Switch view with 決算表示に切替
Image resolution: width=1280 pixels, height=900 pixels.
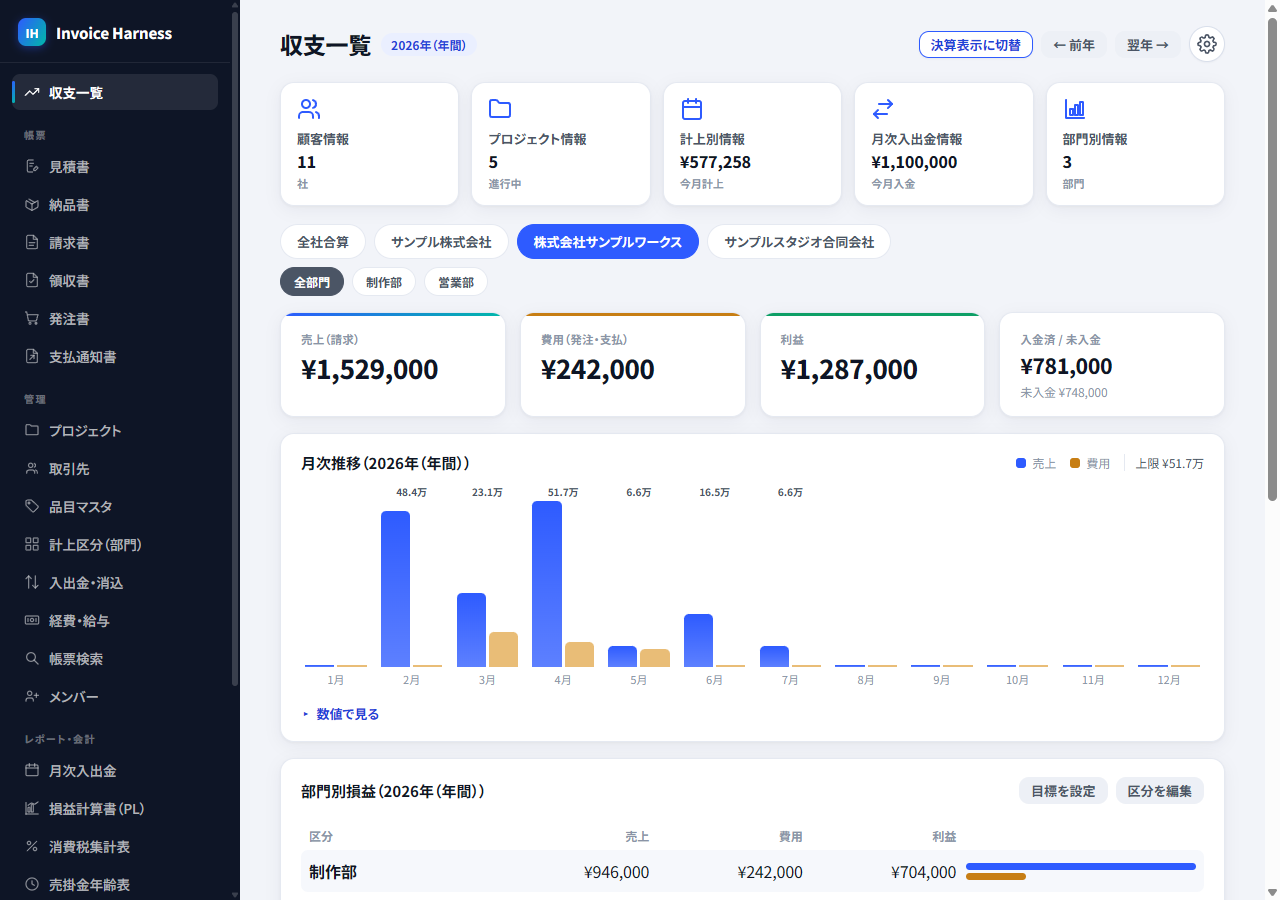point(976,45)
